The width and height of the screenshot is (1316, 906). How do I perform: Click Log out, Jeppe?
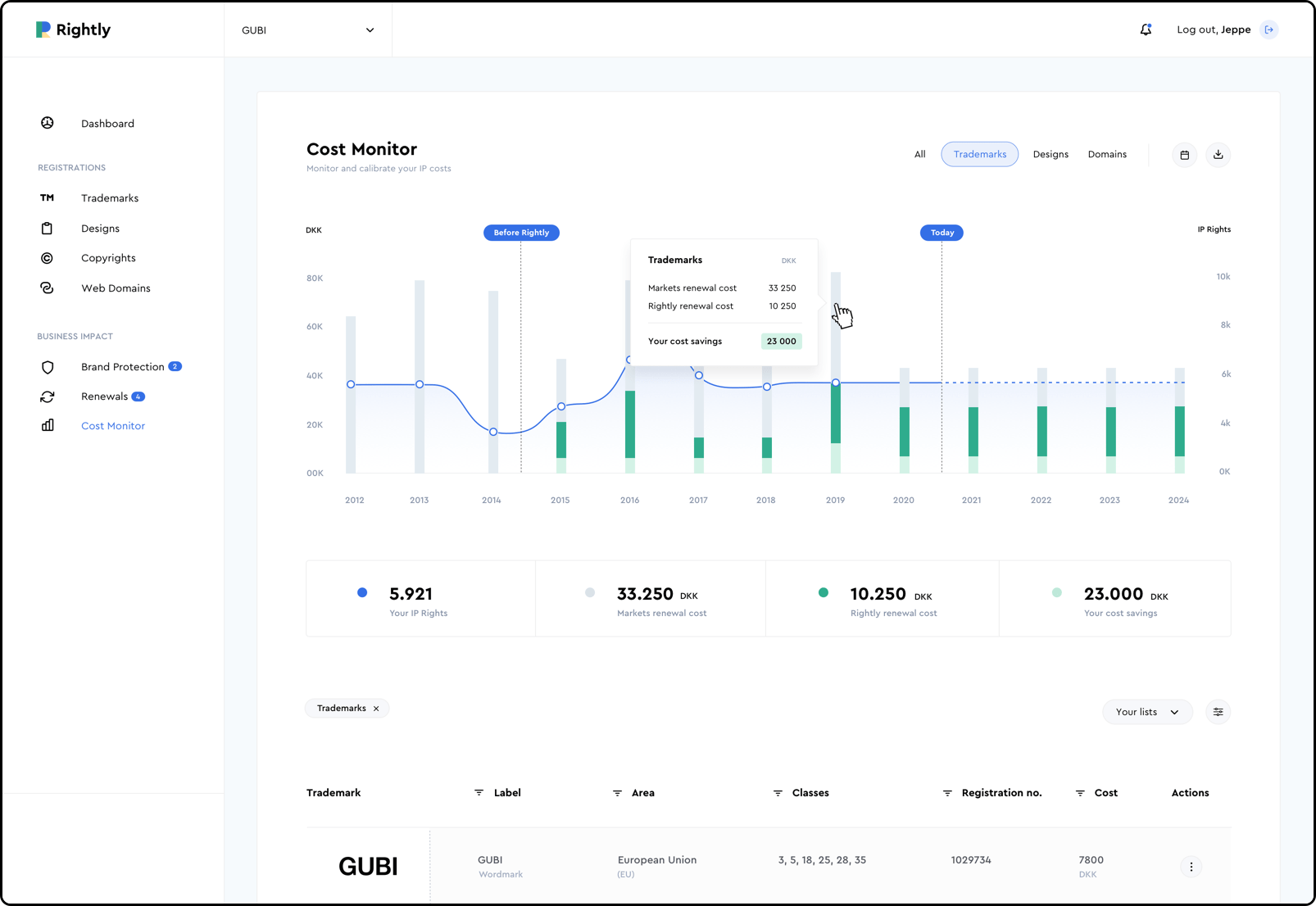(1214, 29)
